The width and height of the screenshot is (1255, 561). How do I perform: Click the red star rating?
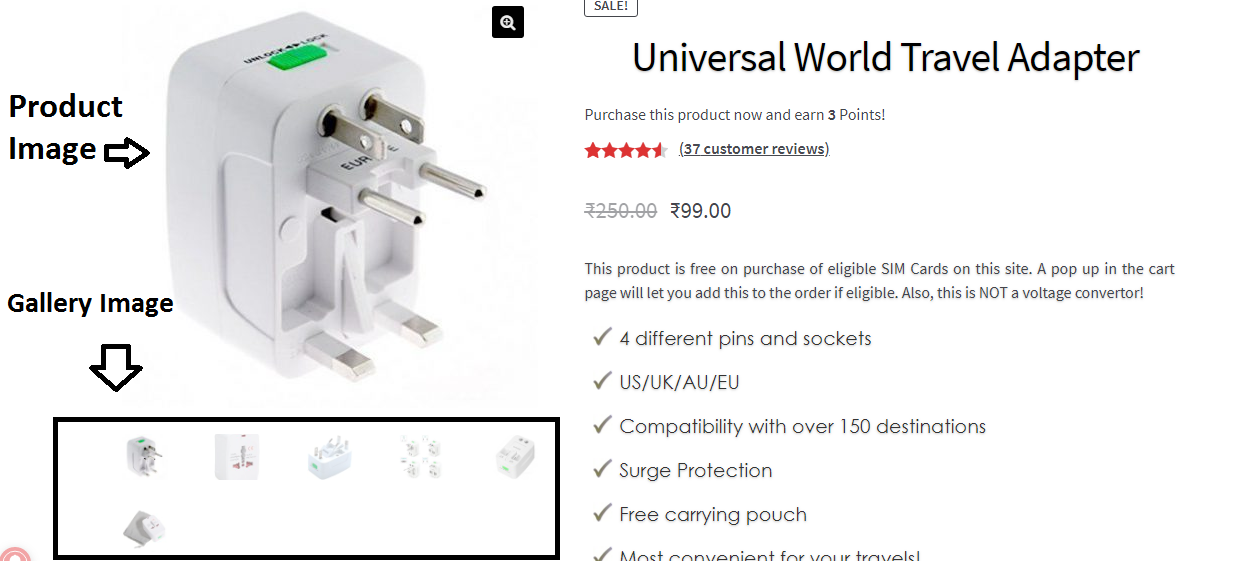tap(625, 150)
